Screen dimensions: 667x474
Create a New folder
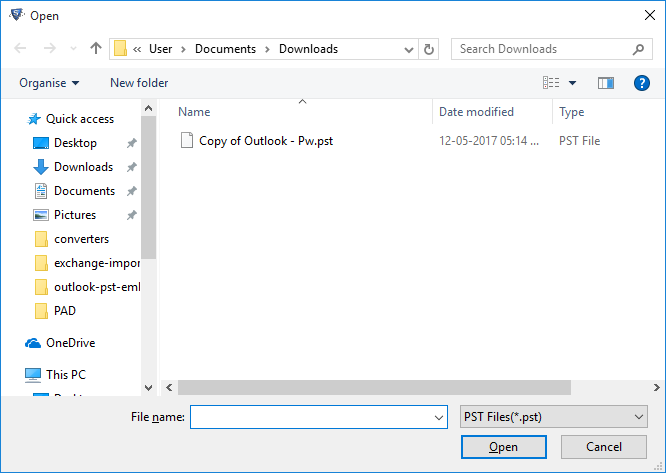point(139,83)
